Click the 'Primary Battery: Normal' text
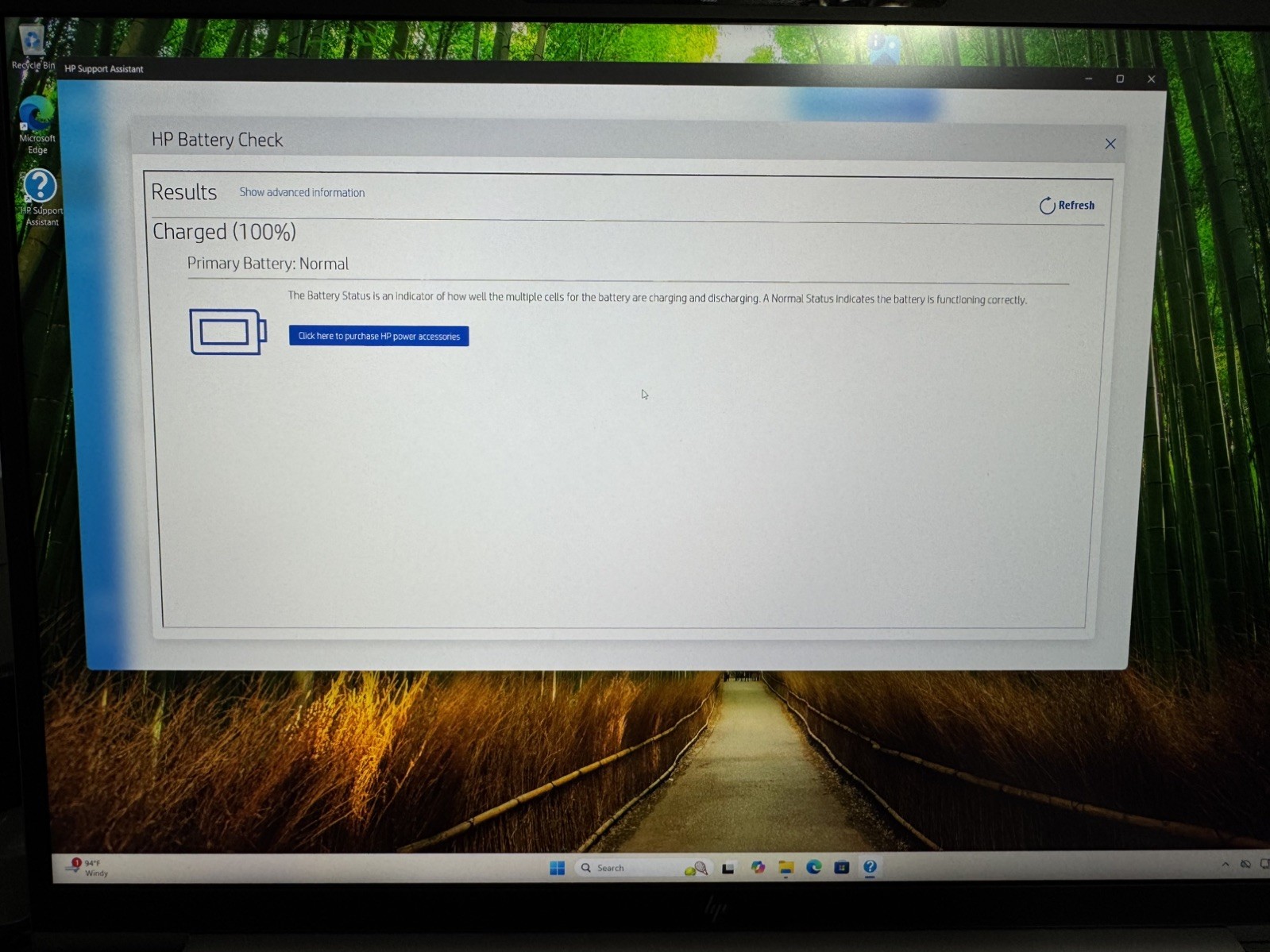The width and height of the screenshot is (1270, 952). [x=268, y=264]
